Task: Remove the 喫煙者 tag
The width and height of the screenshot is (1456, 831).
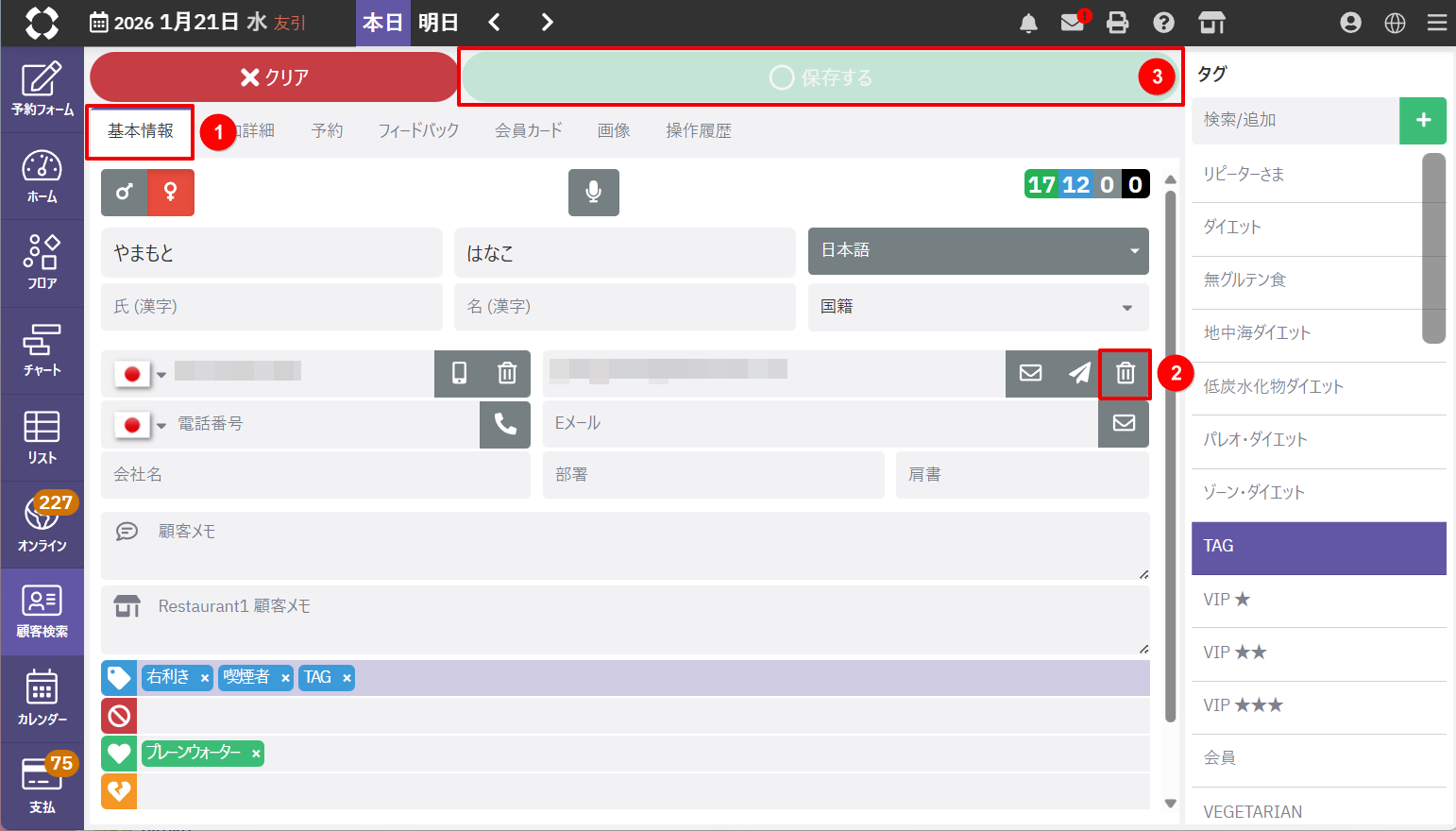Action: click(285, 678)
